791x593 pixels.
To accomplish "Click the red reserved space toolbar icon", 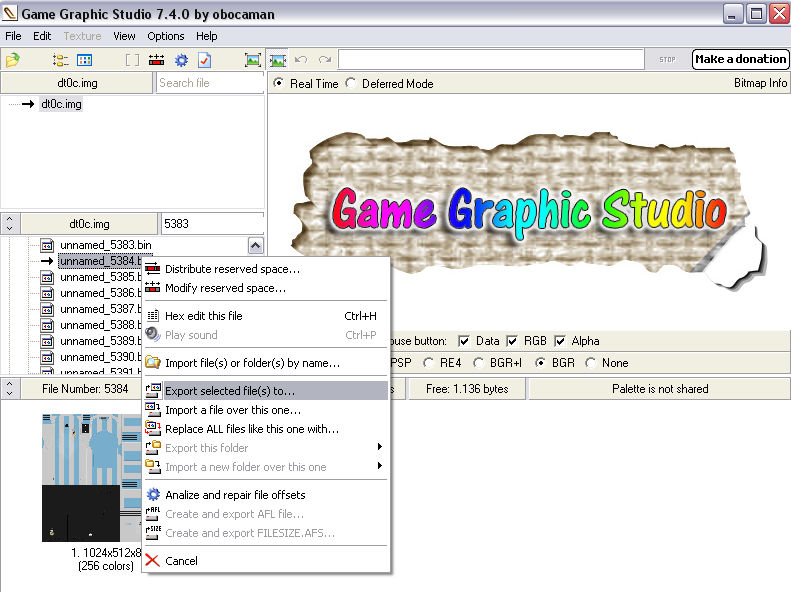I will click(x=156, y=60).
